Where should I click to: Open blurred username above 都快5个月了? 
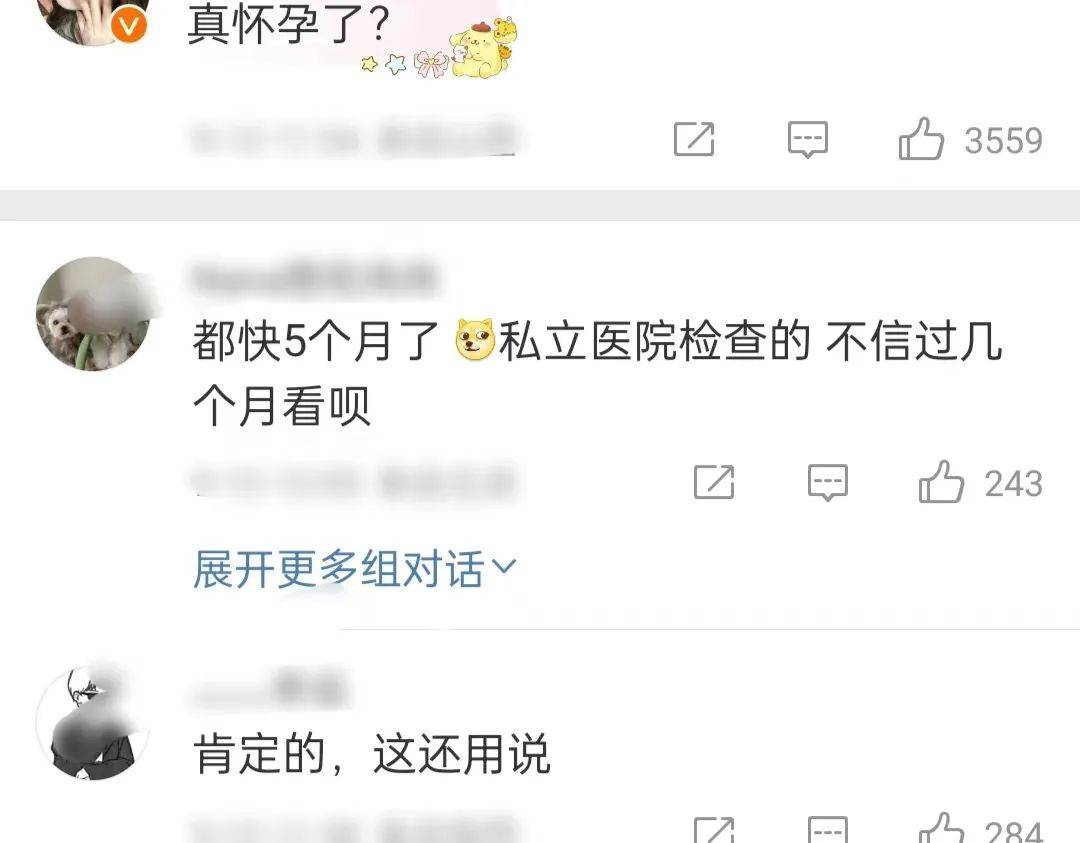click(x=314, y=278)
